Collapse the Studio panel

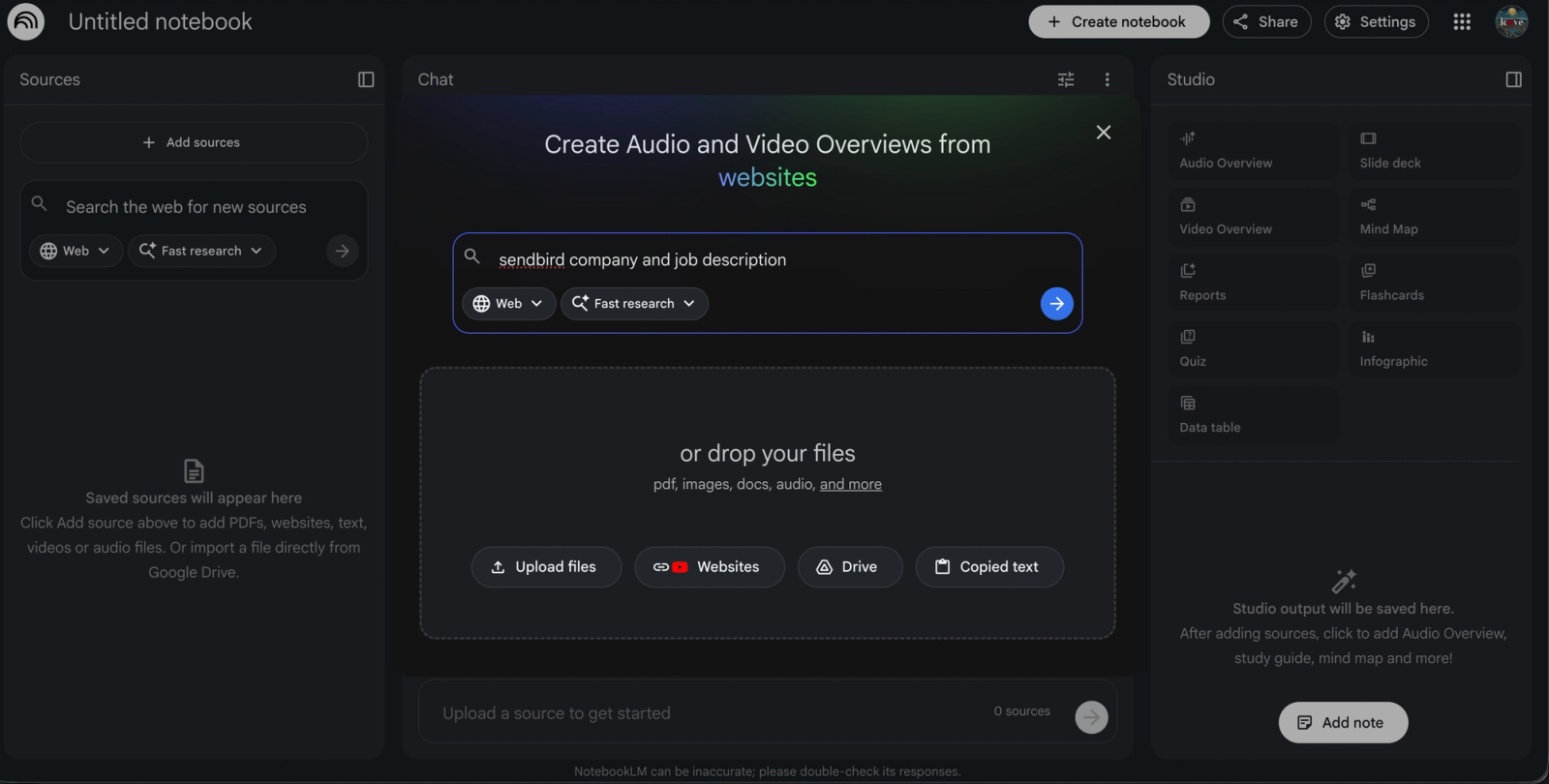(1514, 79)
